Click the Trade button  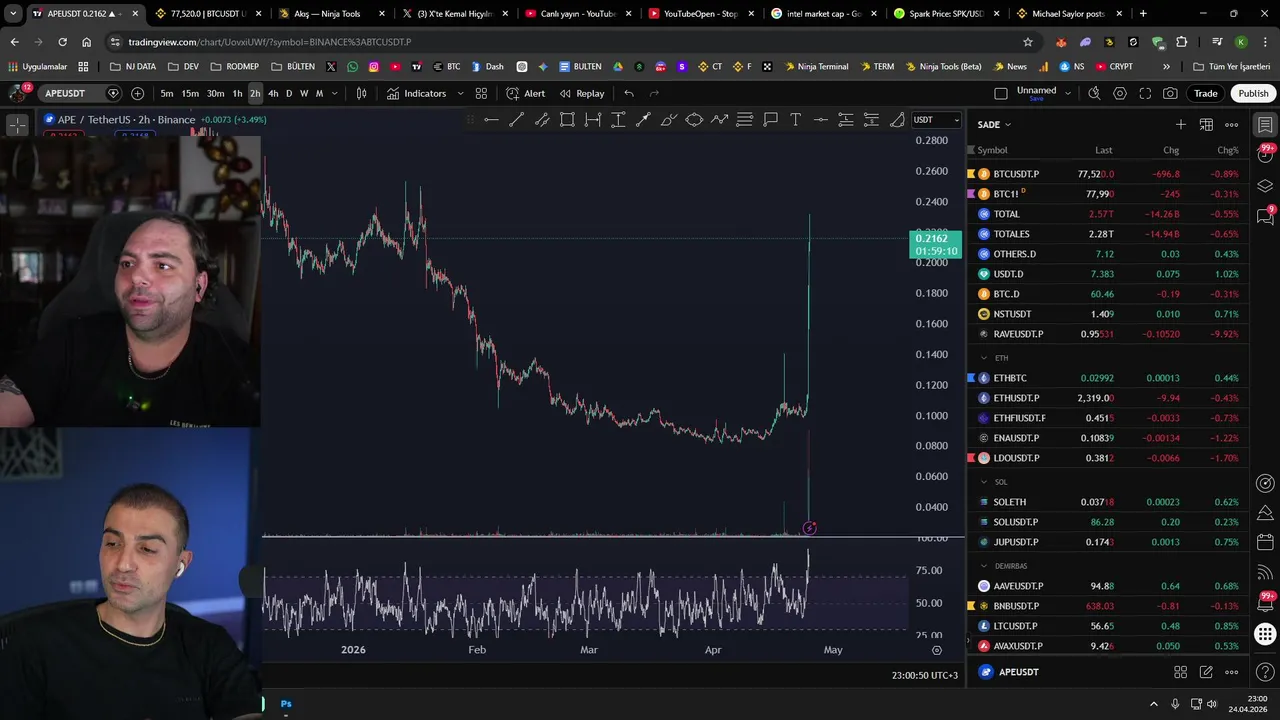tap(1206, 93)
